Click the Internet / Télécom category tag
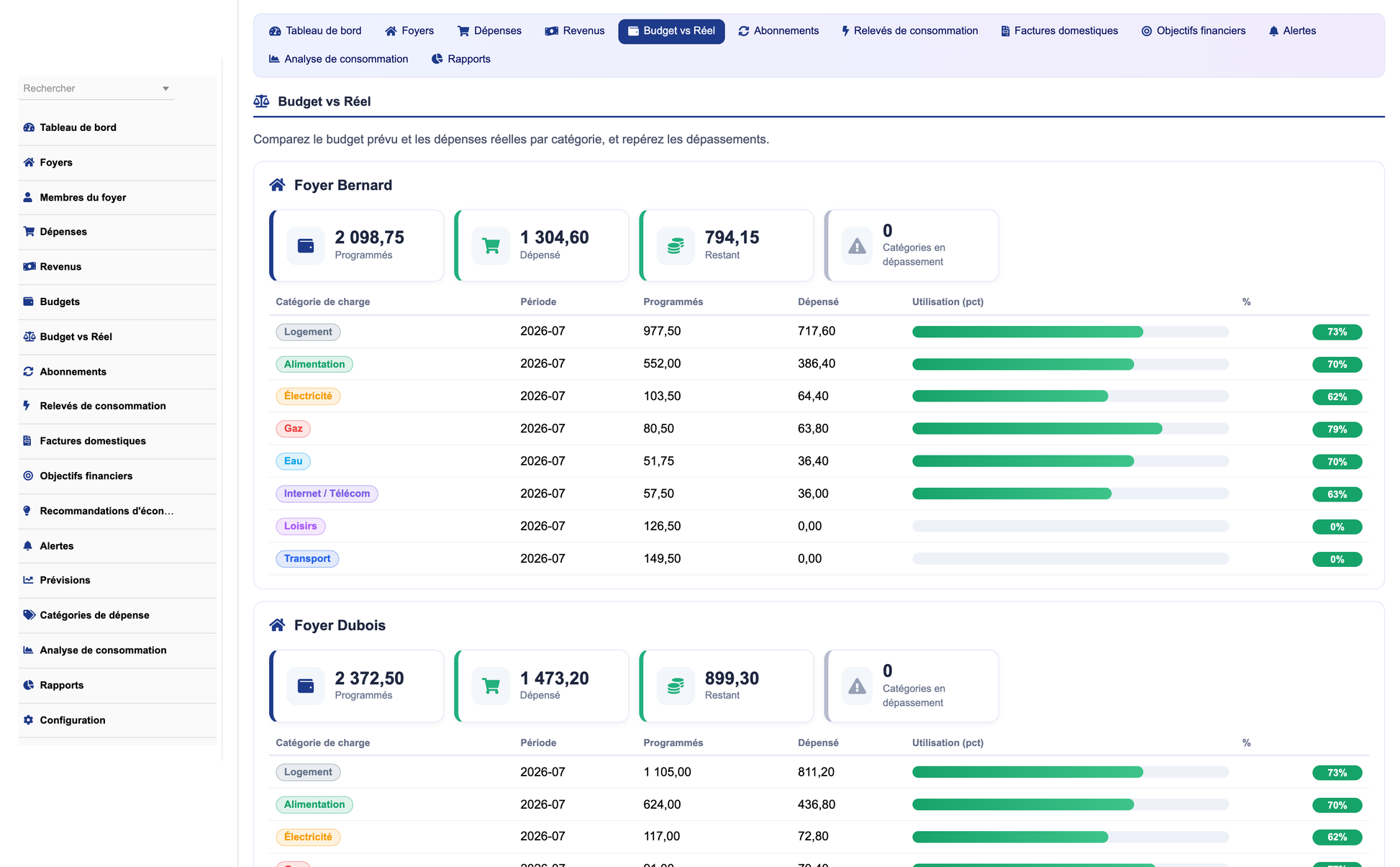1400x867 pixels. pyautogui.click(x=327, y=494)
